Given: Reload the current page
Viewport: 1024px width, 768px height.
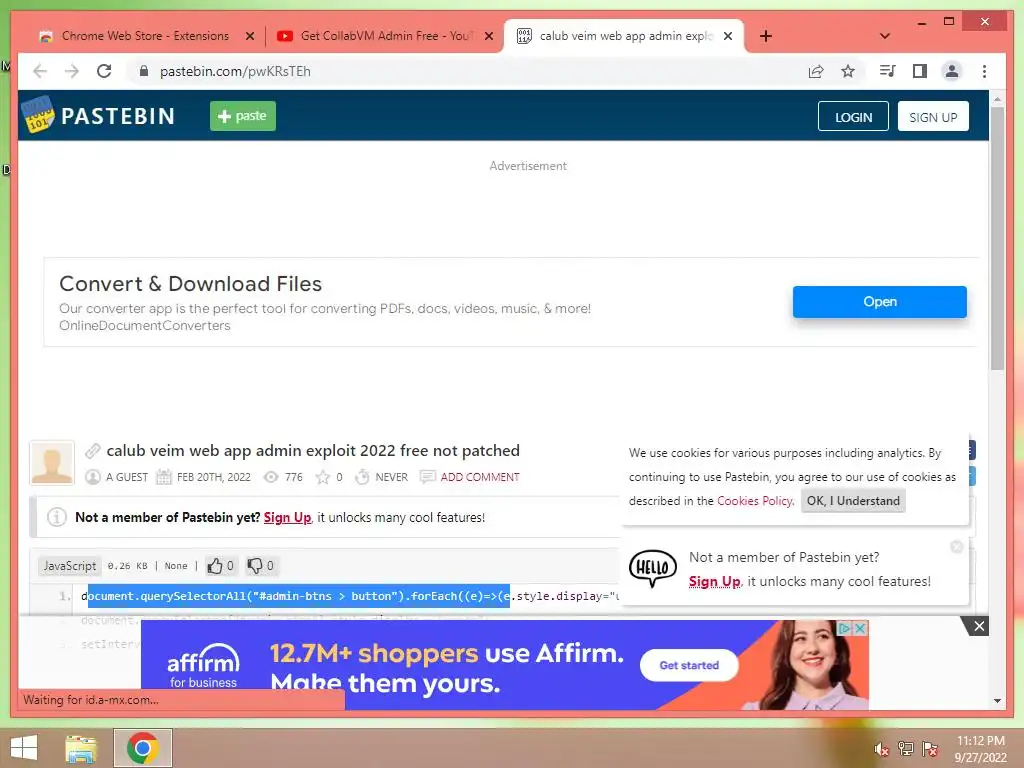Looking at the screenshot, I should pos(104,71).
